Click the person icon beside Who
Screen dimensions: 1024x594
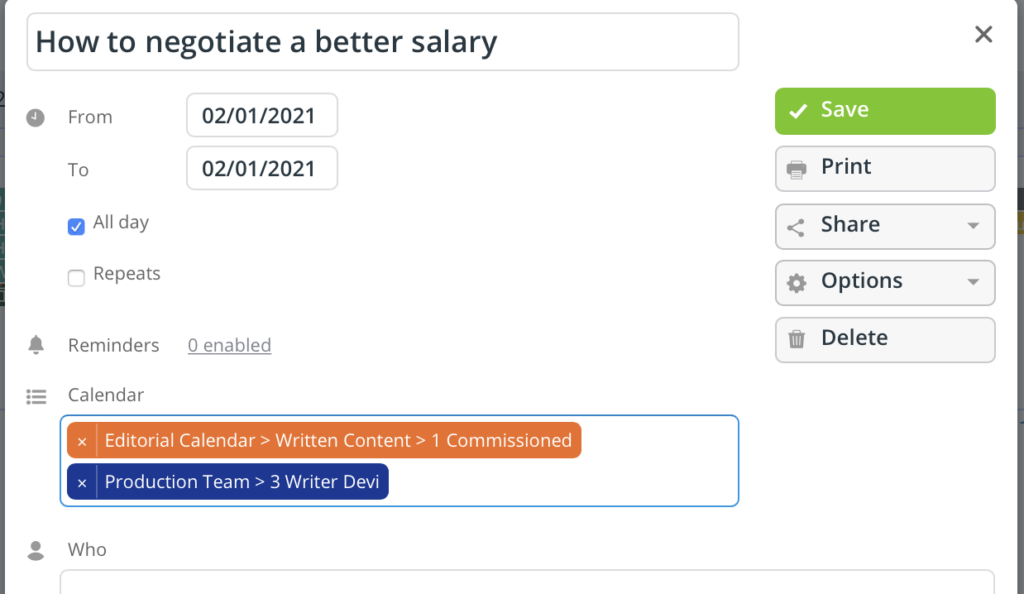pos(37,548)
